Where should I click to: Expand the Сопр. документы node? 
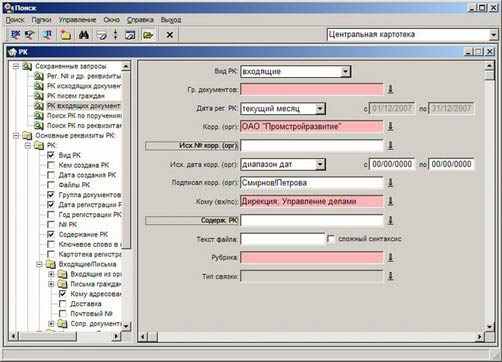51,323
